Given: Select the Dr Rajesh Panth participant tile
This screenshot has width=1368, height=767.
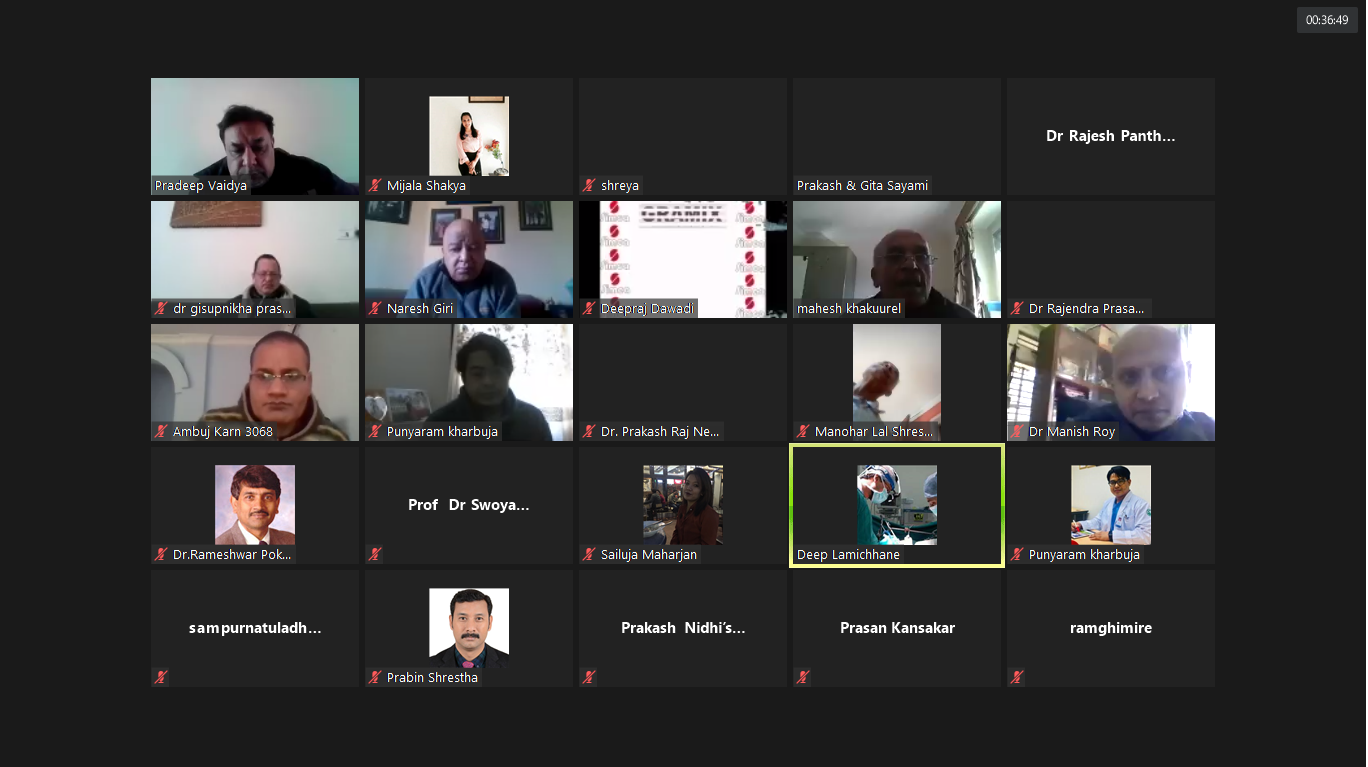Looking at the screenshot, I should [1111, 136].
